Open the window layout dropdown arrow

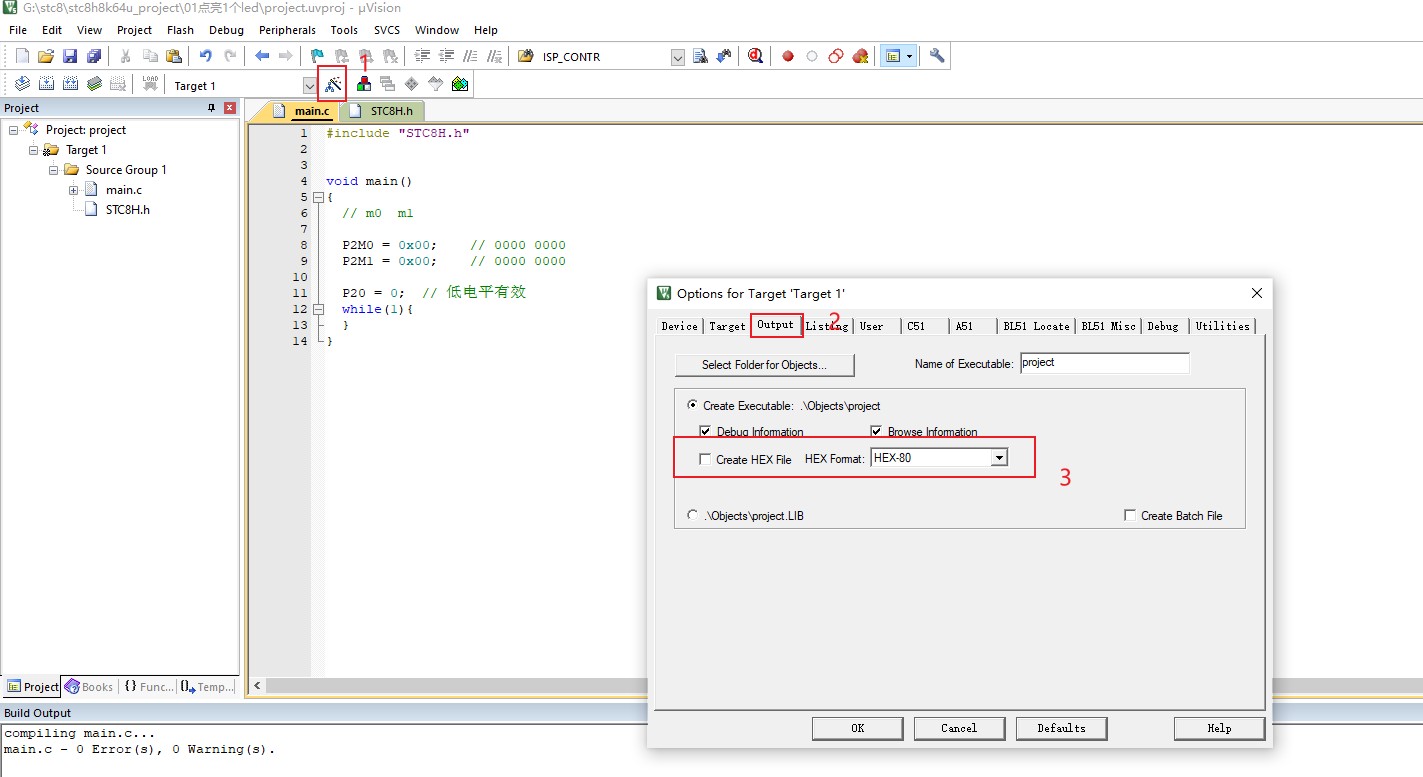(x=909, y=56)
